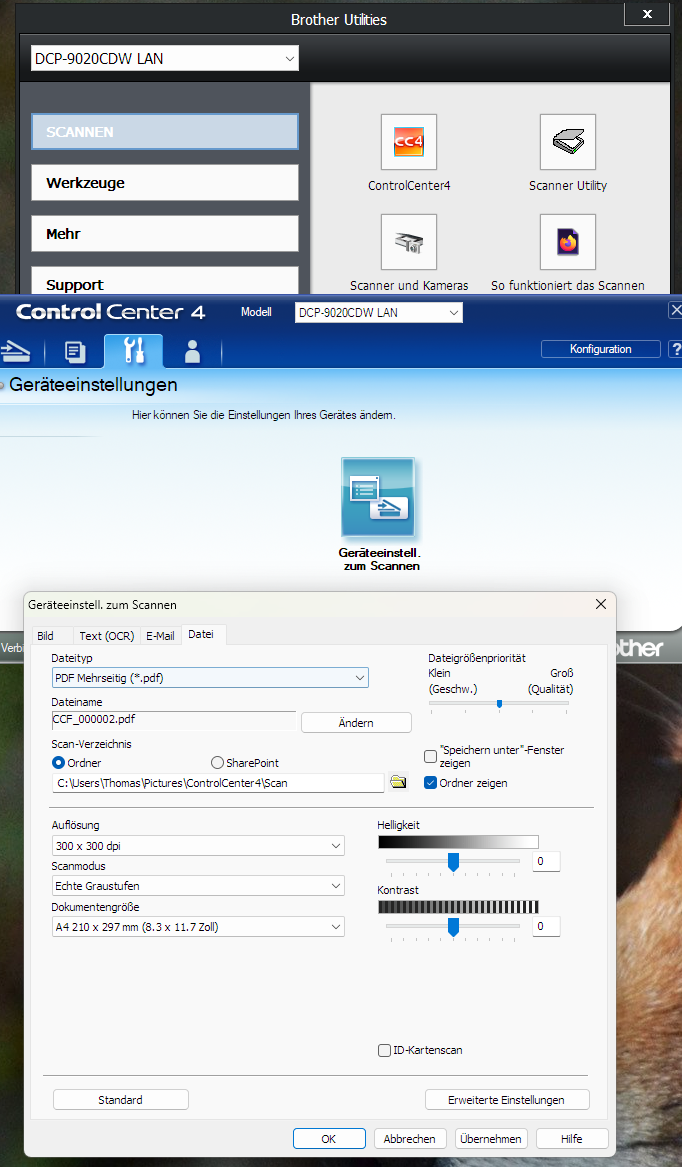
Task: Click the Kontrast value box
Action: click(546, 926)
